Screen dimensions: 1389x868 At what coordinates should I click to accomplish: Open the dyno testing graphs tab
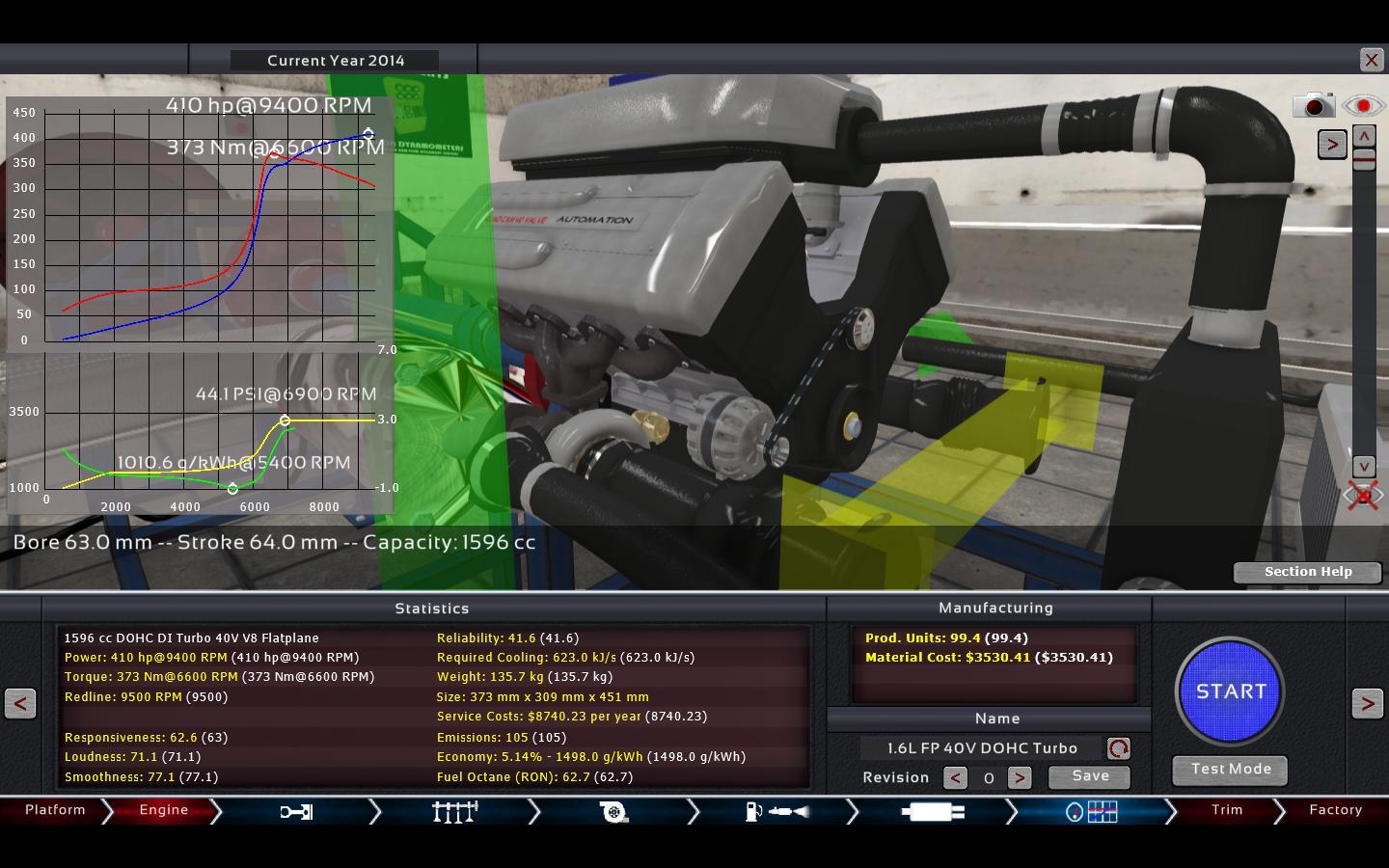click(1092, 811)
